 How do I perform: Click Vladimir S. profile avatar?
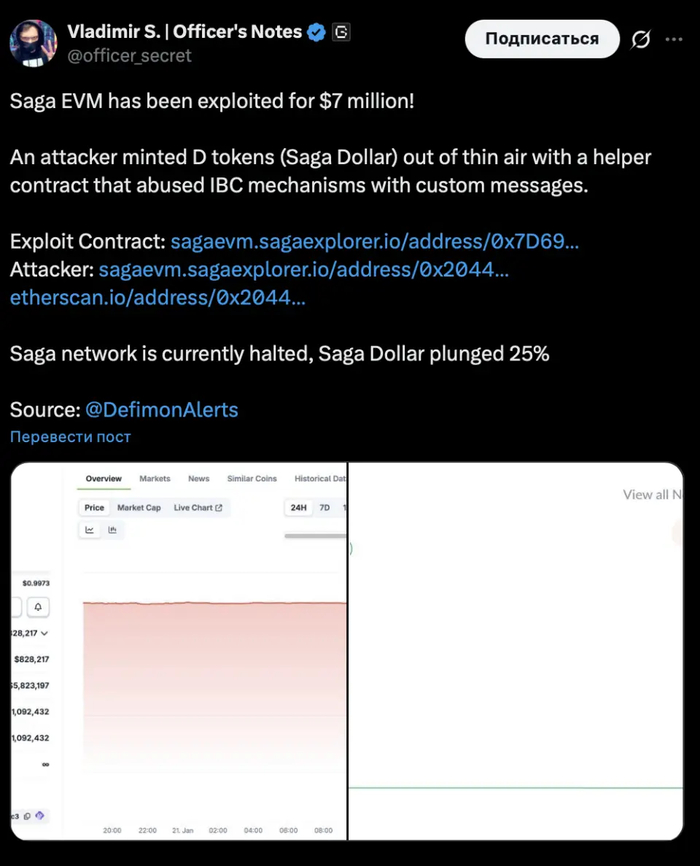[33, 41]
